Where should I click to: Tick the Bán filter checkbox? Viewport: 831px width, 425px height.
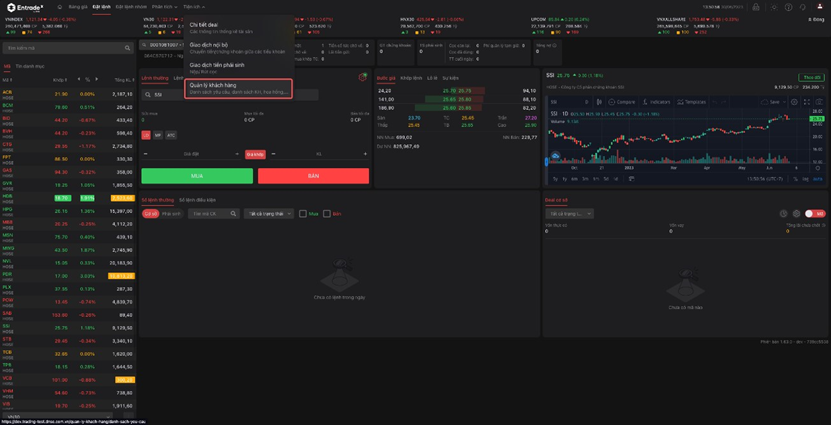[326, 214]
